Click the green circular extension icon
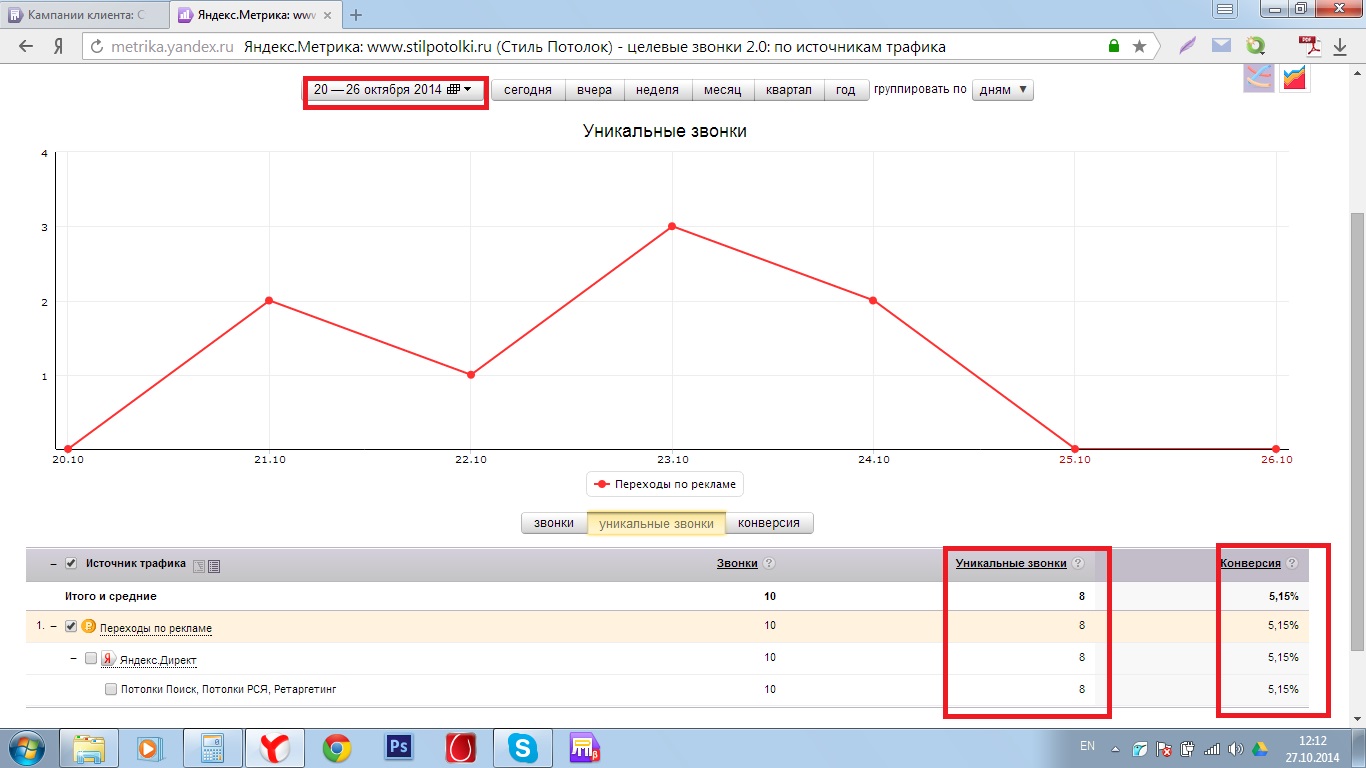1366x768 pixels. pyautogui.click(x=1255, y=46)
